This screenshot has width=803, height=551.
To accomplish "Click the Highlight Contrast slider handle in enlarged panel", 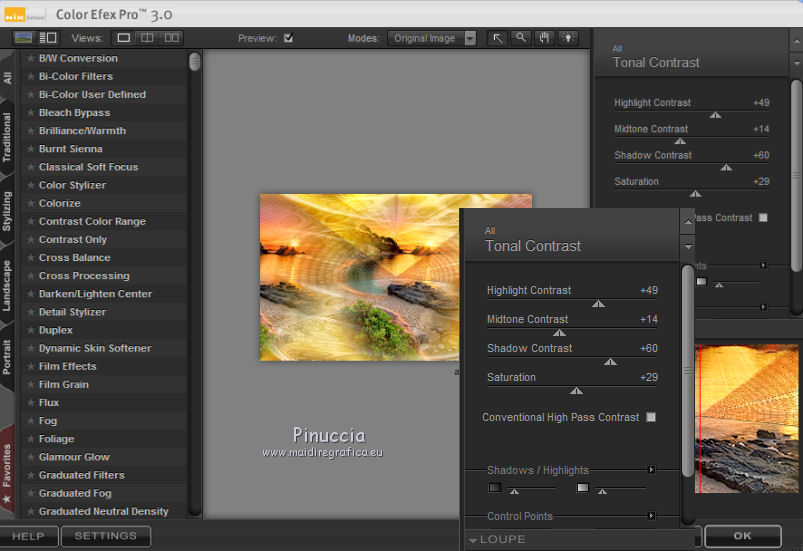I will point(598,304).
